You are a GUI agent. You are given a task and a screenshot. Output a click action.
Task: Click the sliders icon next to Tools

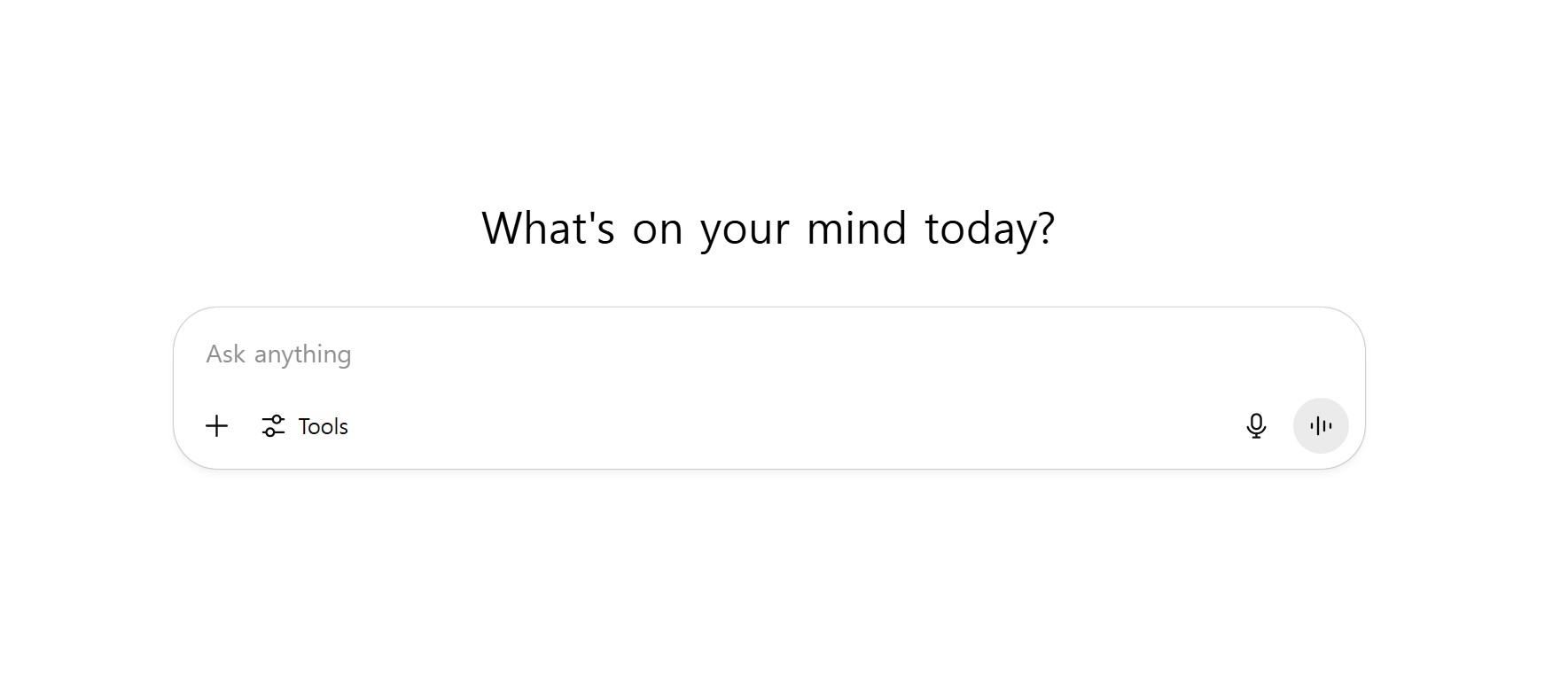[x=273, y=426]
